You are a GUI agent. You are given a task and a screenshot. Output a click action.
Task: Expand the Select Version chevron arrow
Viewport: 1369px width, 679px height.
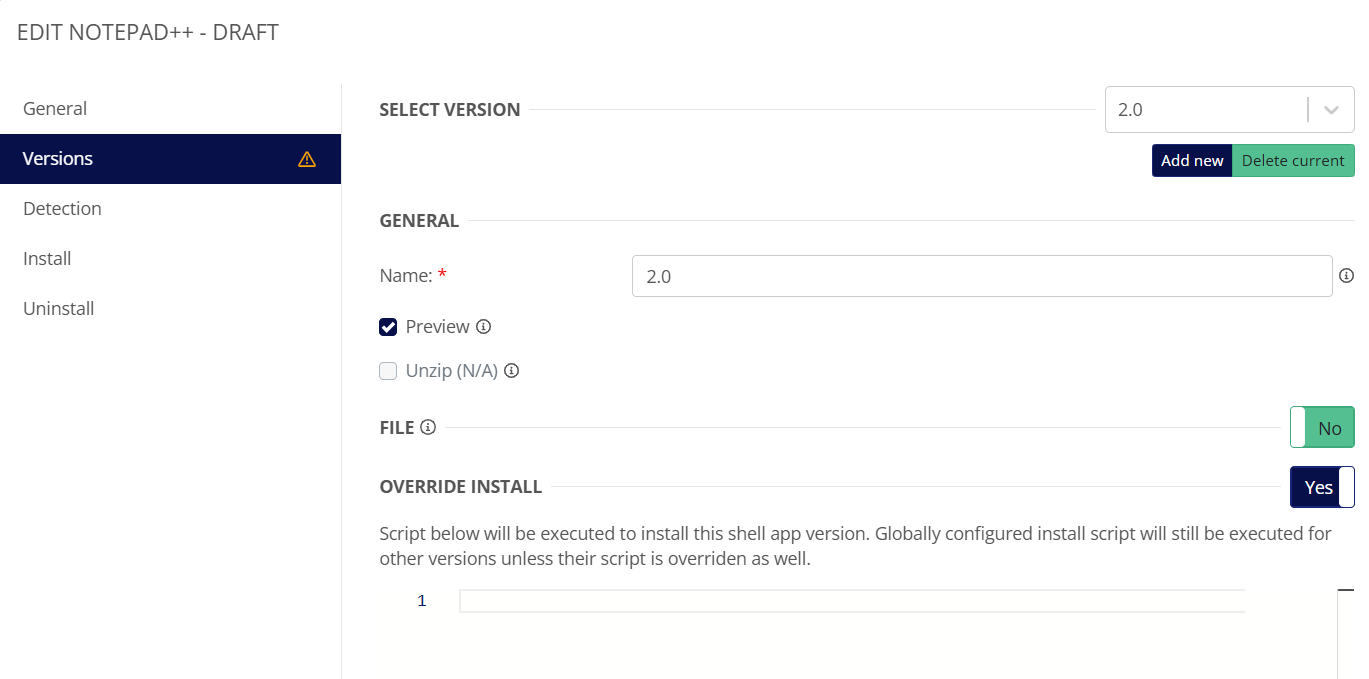point(1331,110)
